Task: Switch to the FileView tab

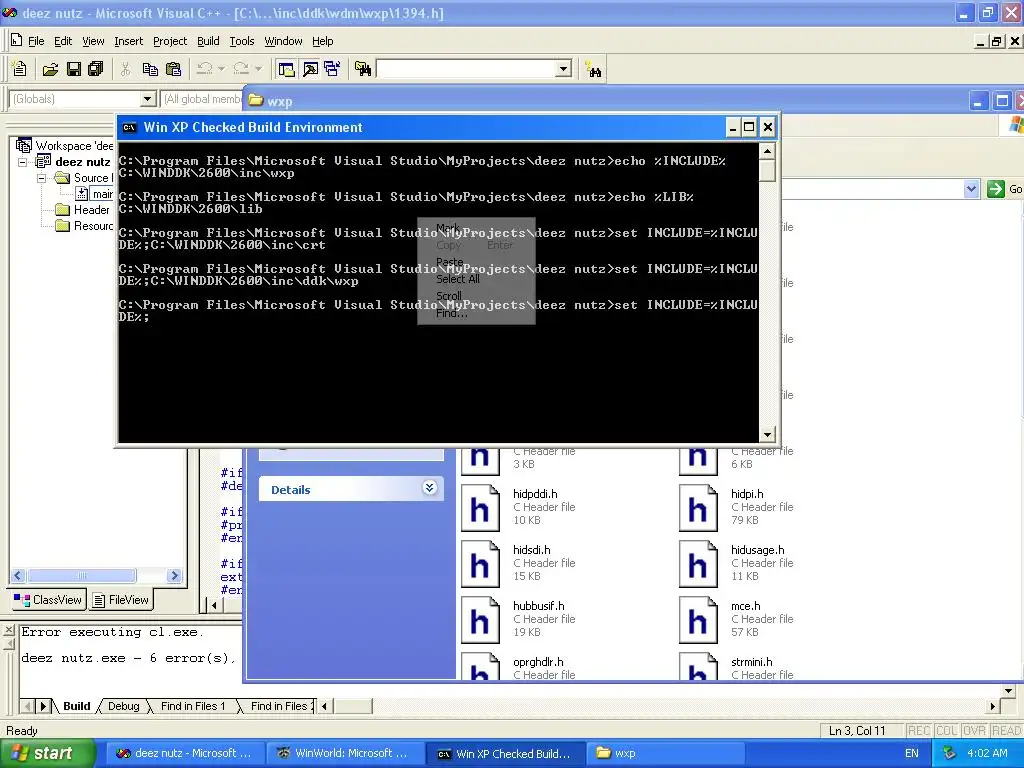Action: [120, 600]
